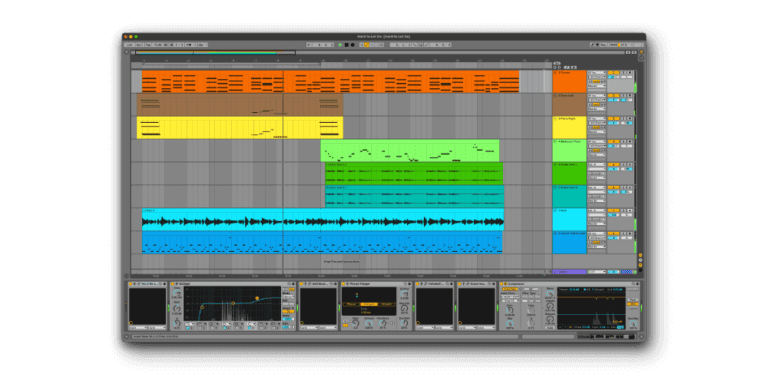Open the Drums track input type chooser
This screenshot has width=768, height=384.
tap(596, 72)
